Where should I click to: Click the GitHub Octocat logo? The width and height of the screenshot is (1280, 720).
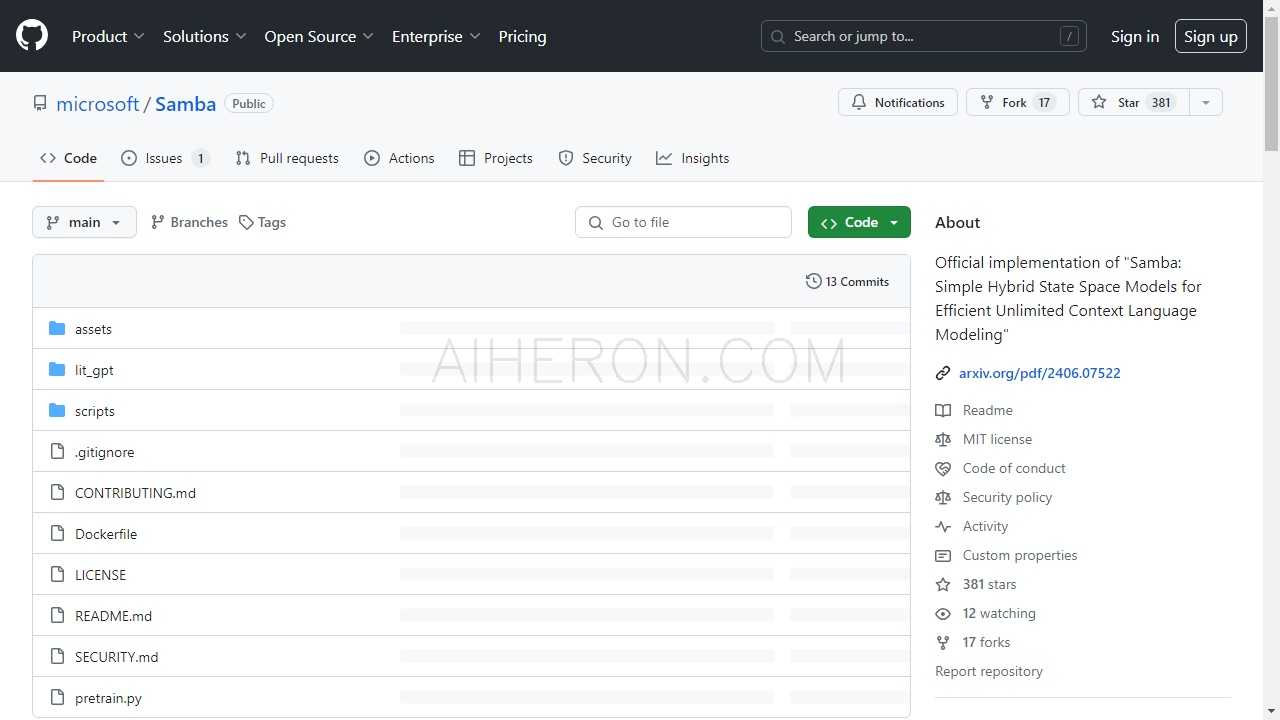pyautogui.click(x=32, y=36)
